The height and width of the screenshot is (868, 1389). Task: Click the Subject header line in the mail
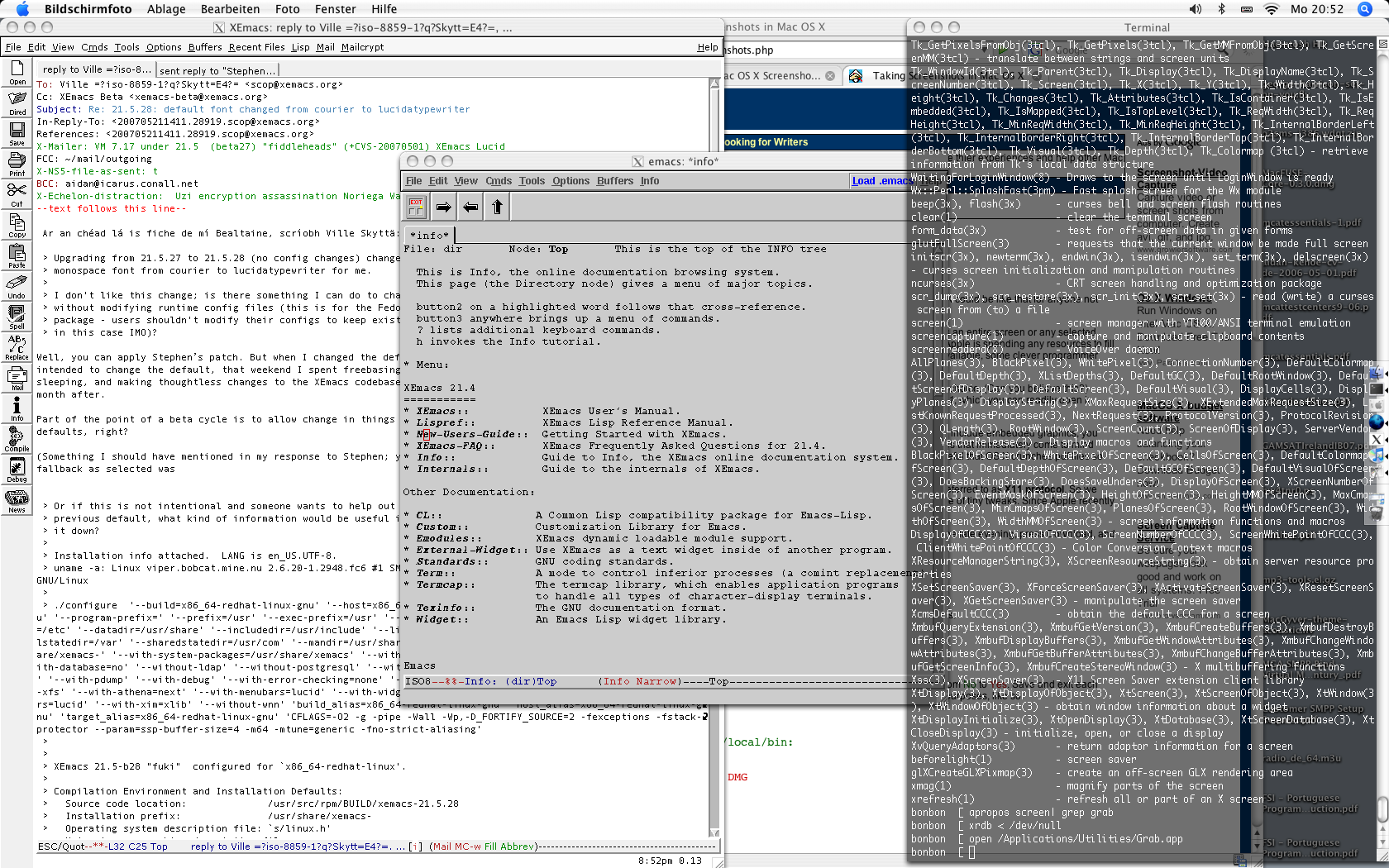click(253, 109)
